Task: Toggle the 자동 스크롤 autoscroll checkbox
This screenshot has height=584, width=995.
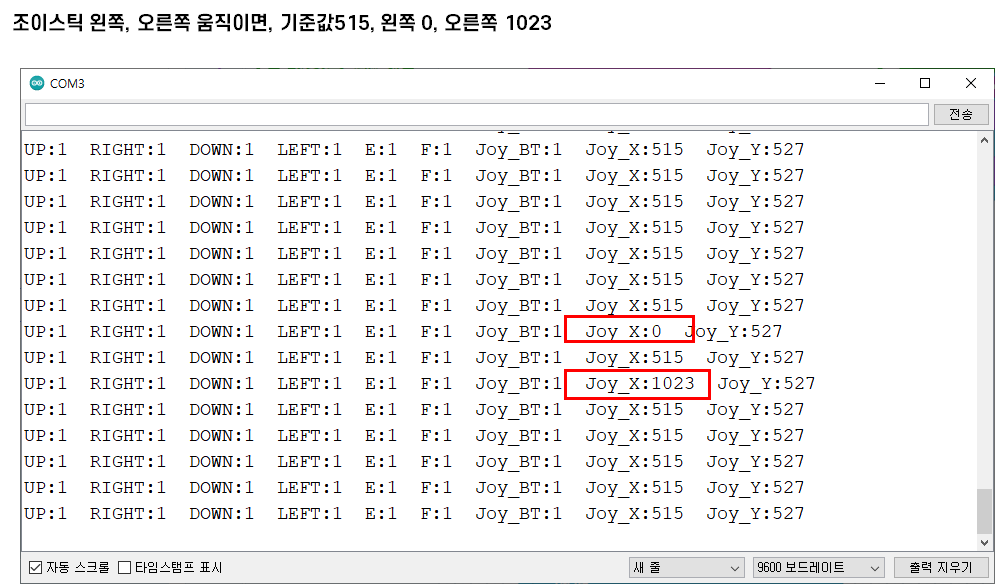Action: click(x=36, y=567)
